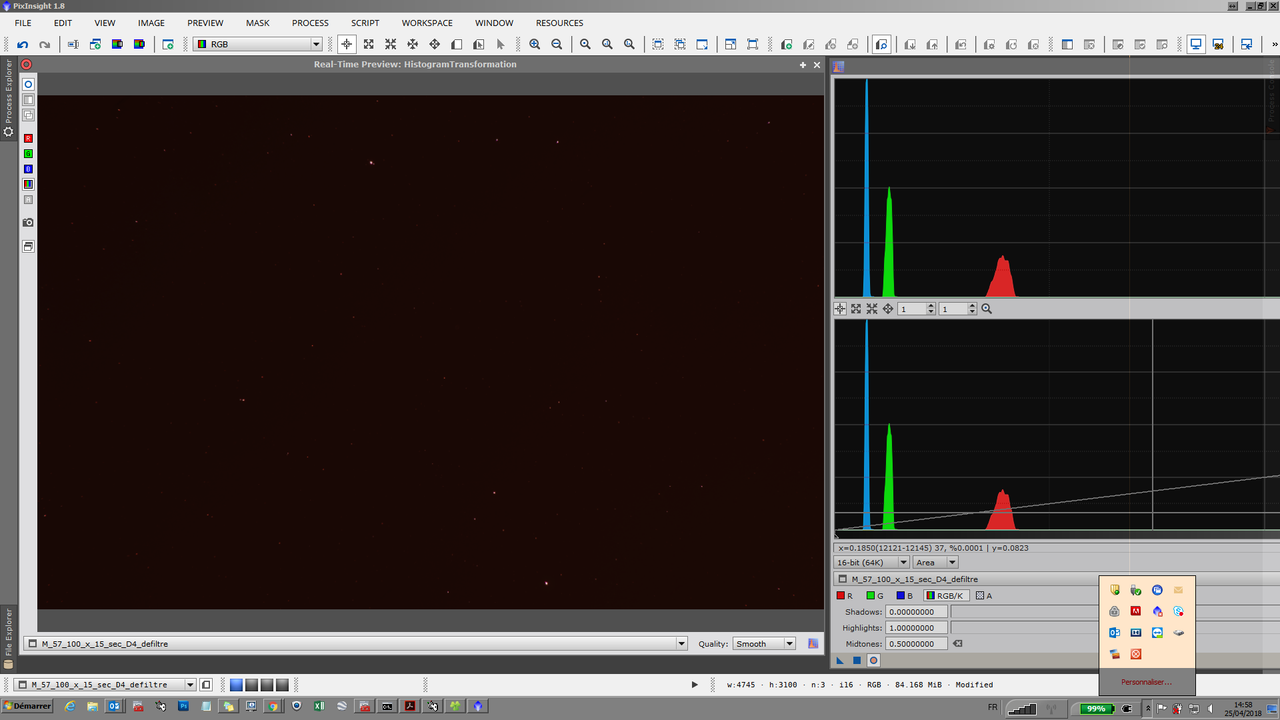Click the New Instance triangle icon
The width and height of the screenshot is (1280, 720).
(x=841, y=660)
